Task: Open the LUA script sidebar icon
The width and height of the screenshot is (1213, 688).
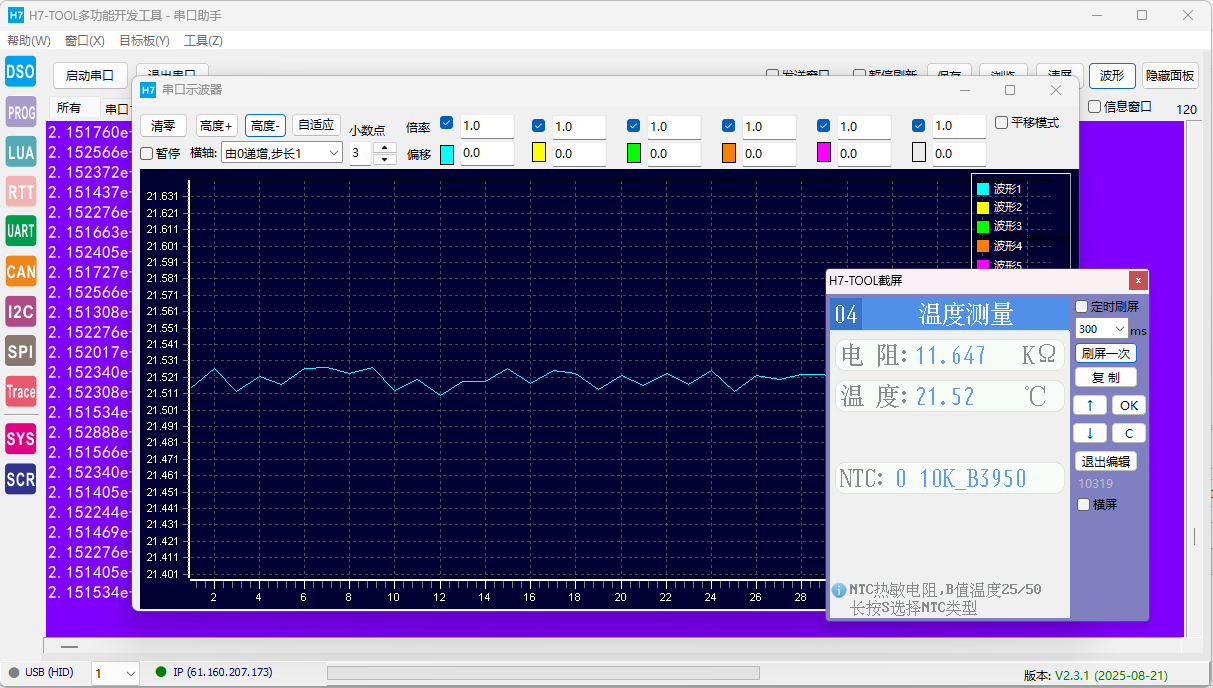Action: pos(21,152)
